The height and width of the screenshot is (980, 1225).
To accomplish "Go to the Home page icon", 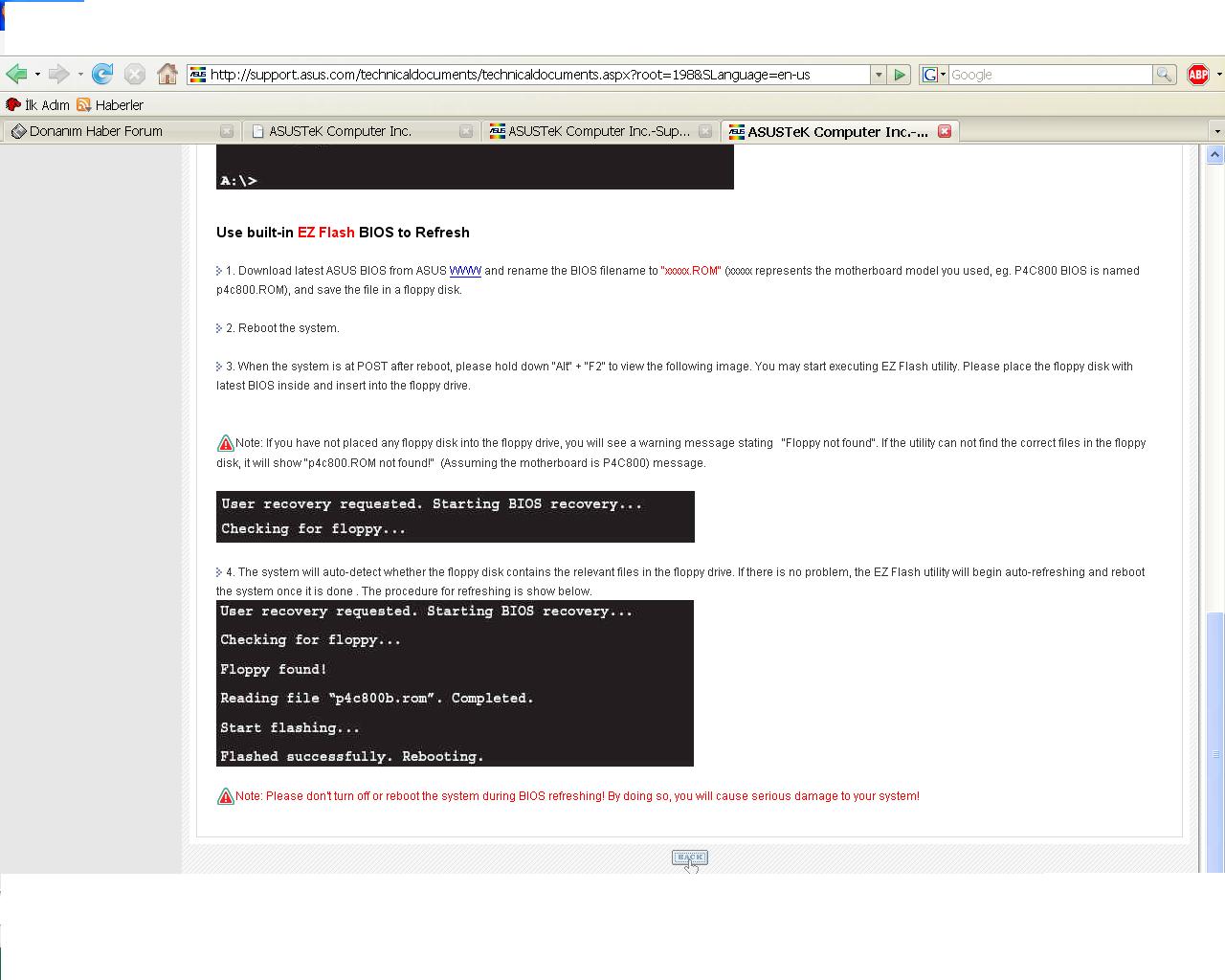I will coord(167,74).
